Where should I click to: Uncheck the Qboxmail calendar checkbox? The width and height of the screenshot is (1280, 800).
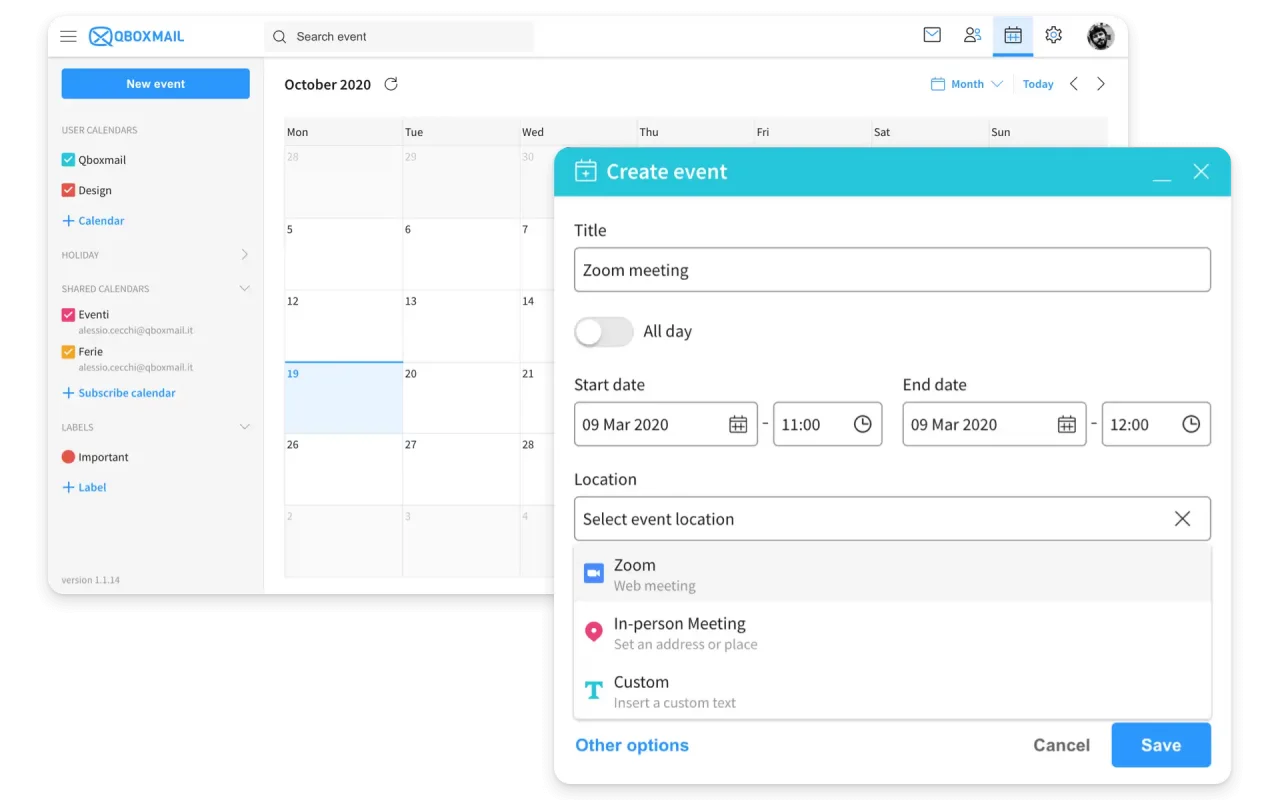click(68, 160)
